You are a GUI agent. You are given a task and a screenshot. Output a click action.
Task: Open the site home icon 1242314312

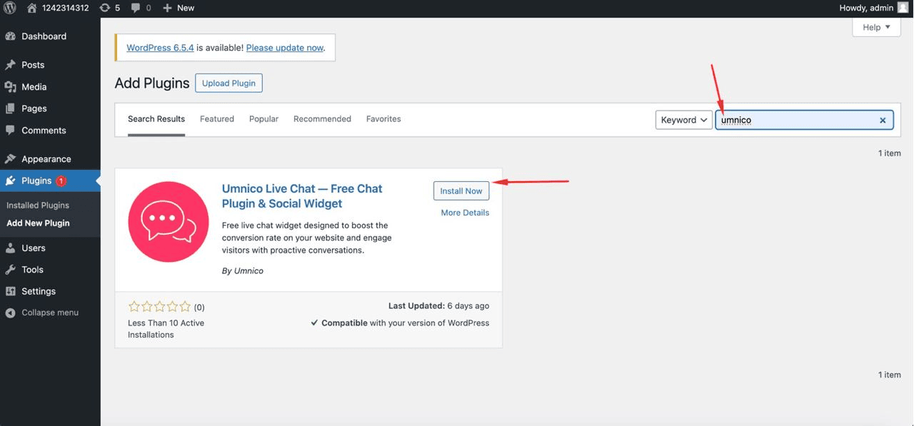[x=32, y=8]
